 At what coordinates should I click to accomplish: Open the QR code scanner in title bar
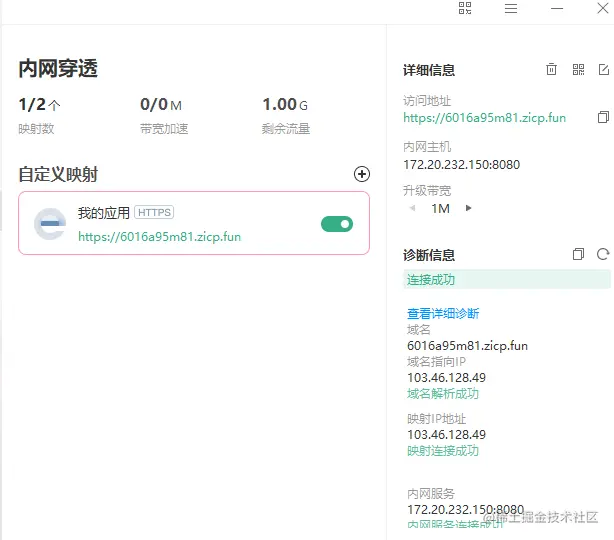[x=465, y=8]
